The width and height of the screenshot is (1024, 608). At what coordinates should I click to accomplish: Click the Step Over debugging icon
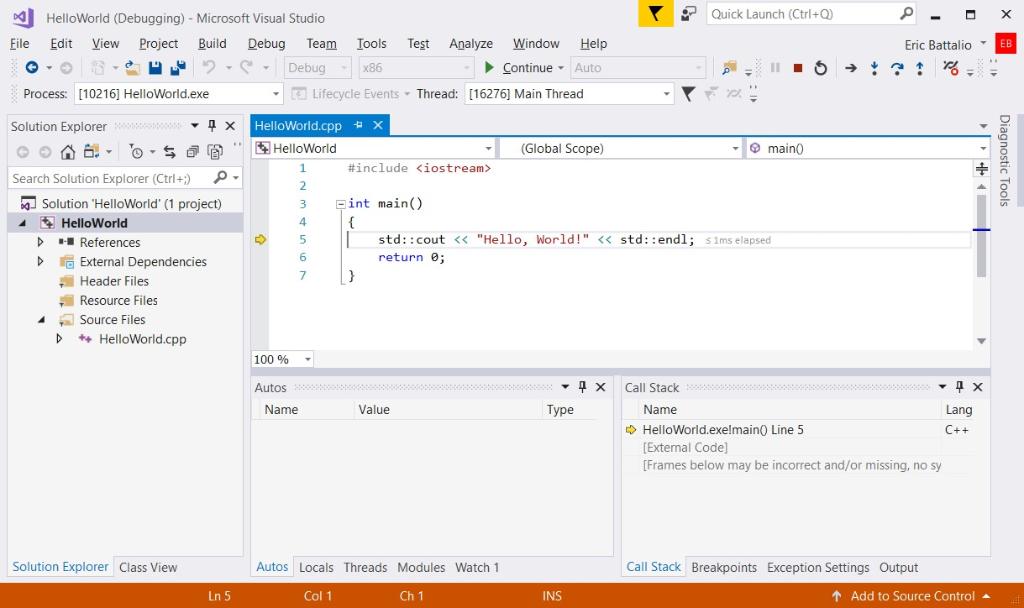897,69
